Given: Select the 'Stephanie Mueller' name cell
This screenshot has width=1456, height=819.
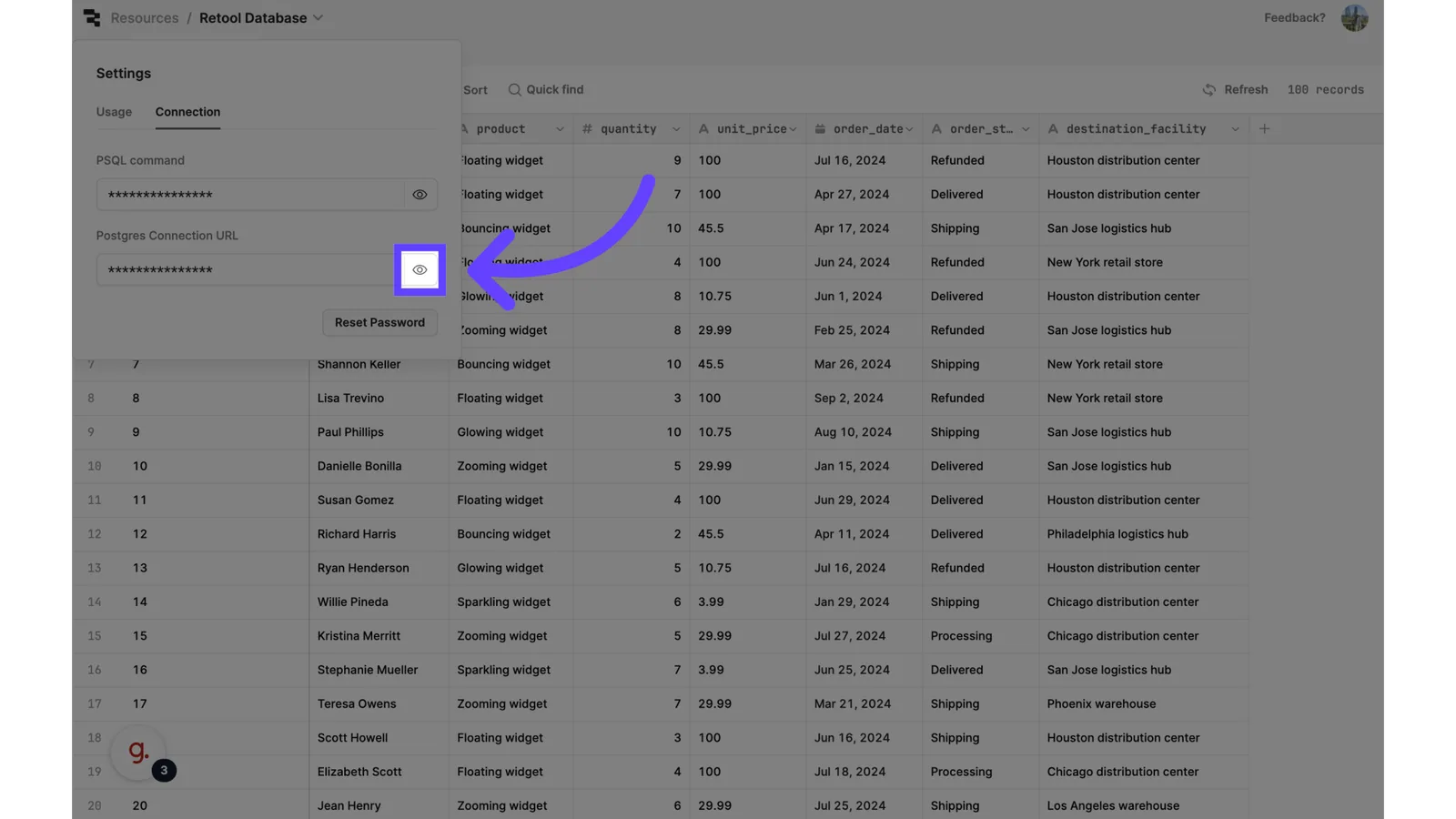Looking at the screenshot, I should [379, 670].
